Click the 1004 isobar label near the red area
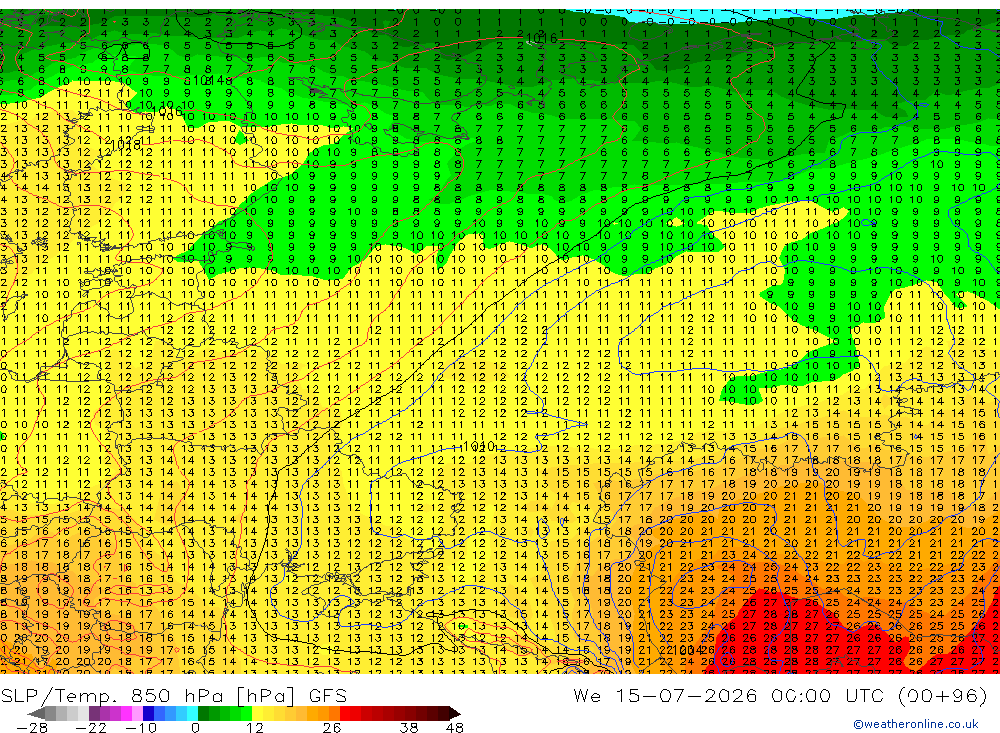The height and width of the screenshot is (733, 1000). [687, 650]
